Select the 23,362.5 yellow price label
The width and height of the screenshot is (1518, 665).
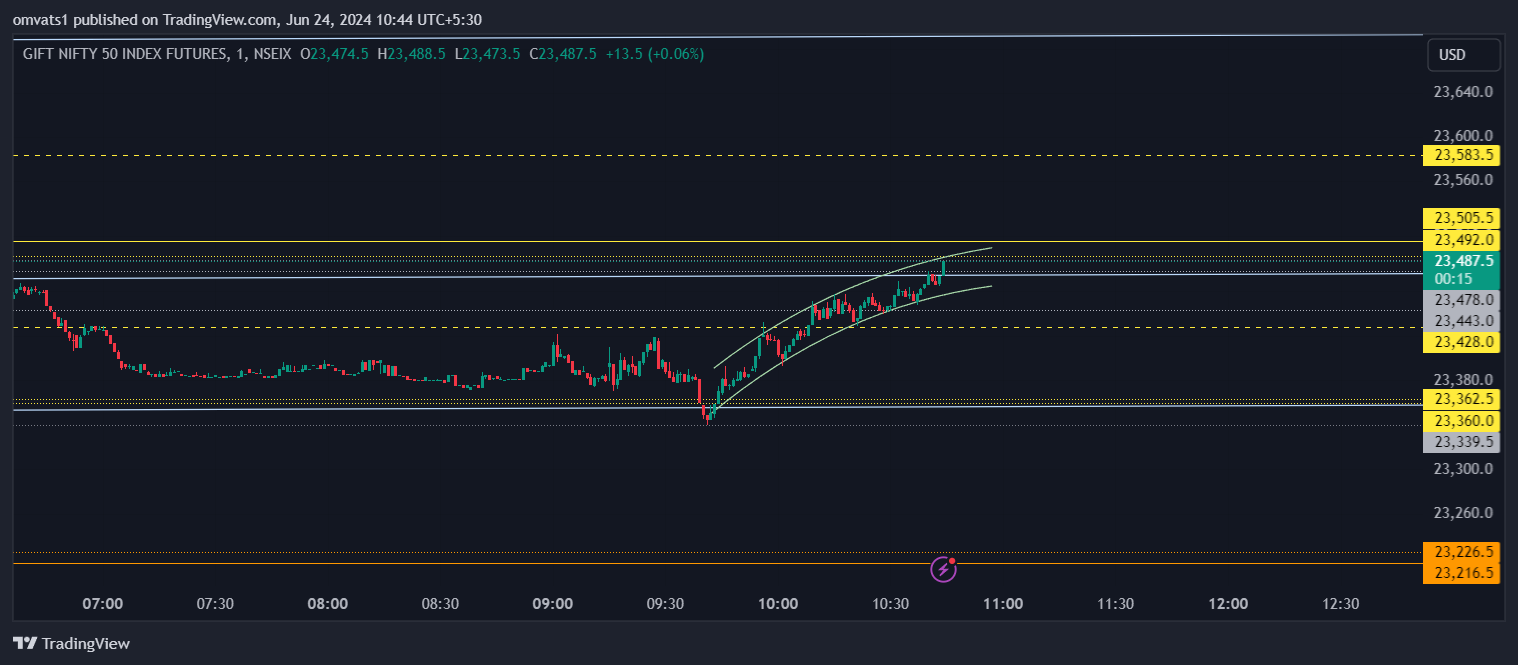pos(1461,400)
